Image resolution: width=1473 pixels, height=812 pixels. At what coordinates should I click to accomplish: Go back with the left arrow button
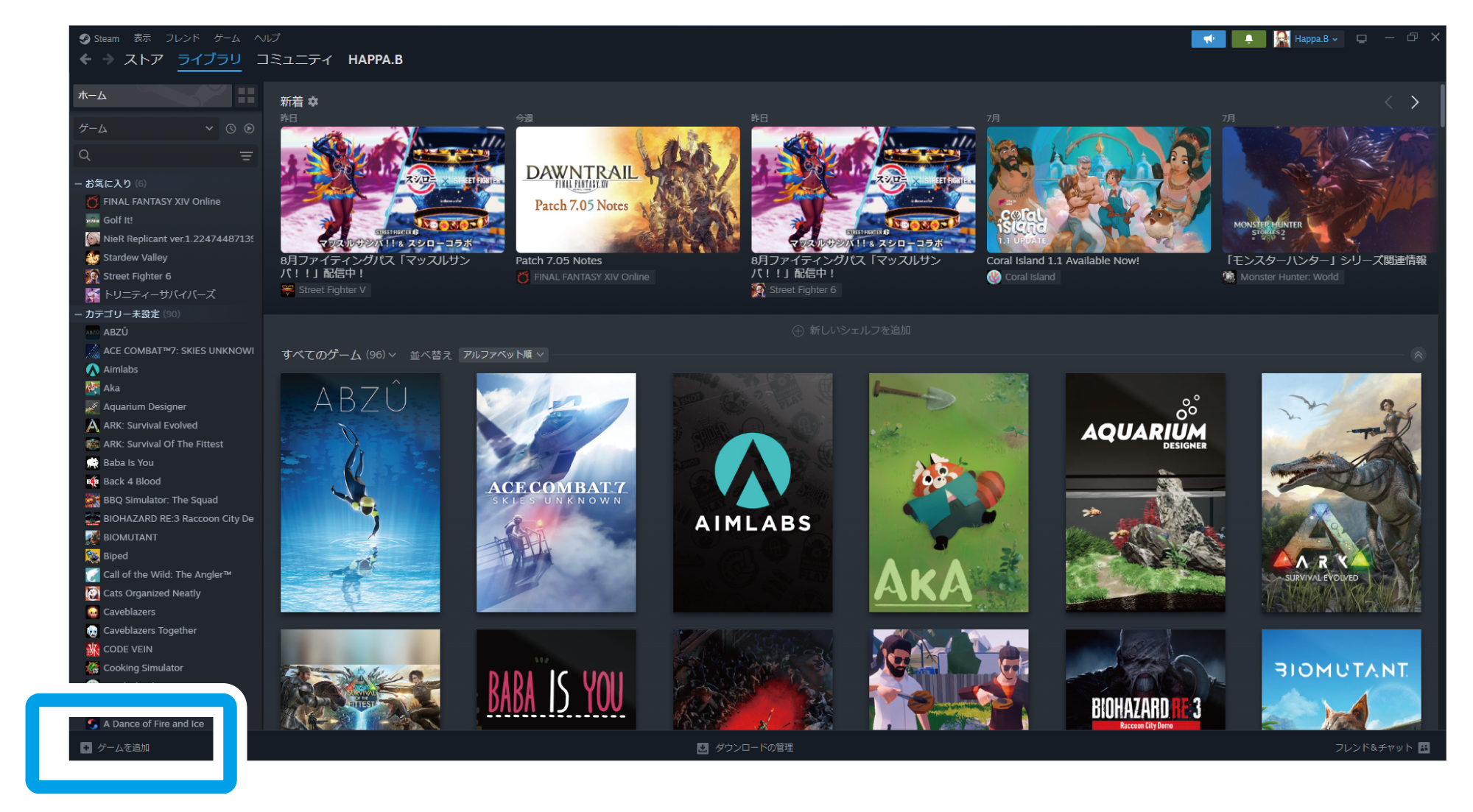click(85, 60)
